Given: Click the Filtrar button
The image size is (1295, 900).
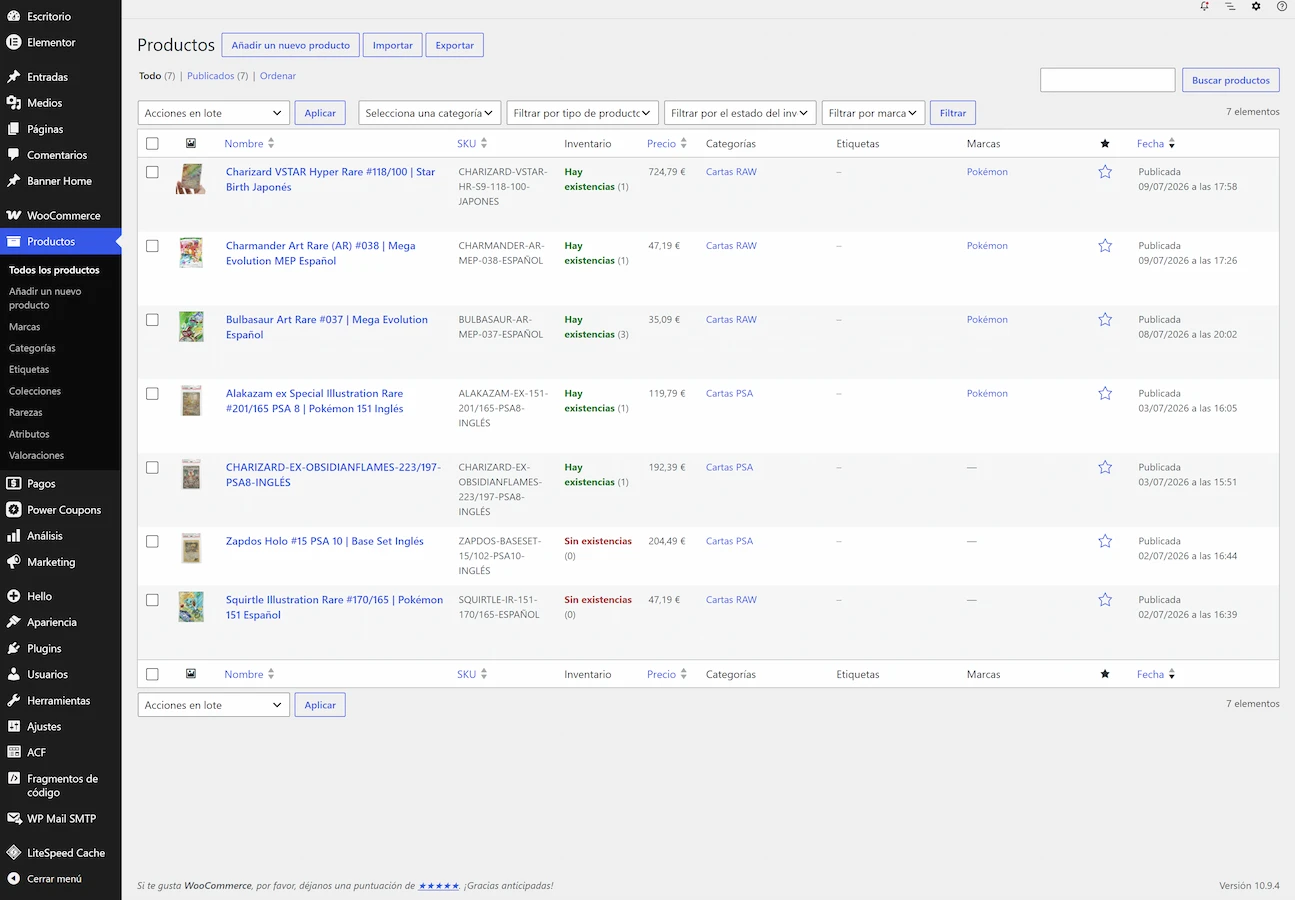Looking at the screenshot, I should [x=953, y=113].
